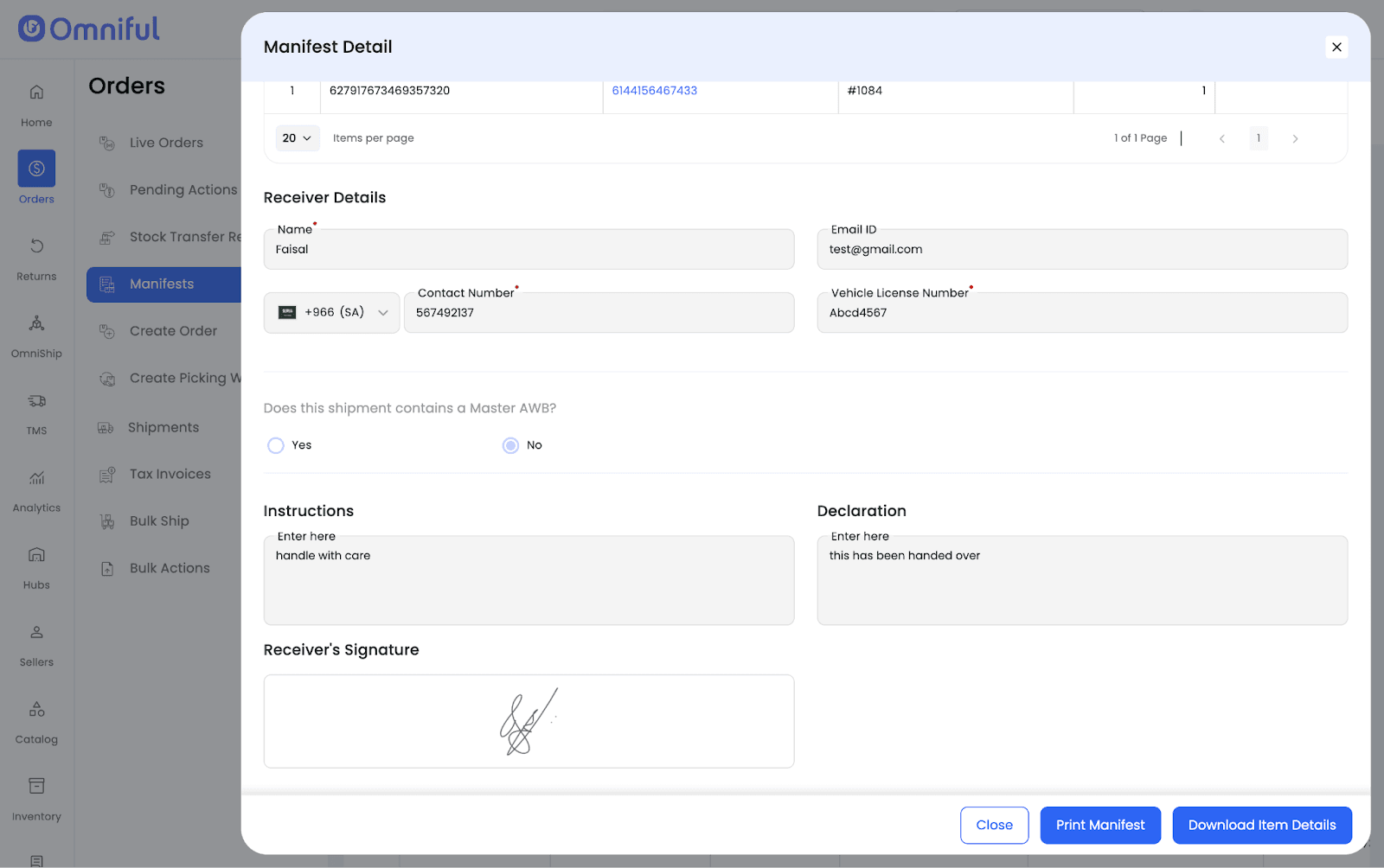
Task: Open the Inventory box icon
Action: tap(36, 786)
